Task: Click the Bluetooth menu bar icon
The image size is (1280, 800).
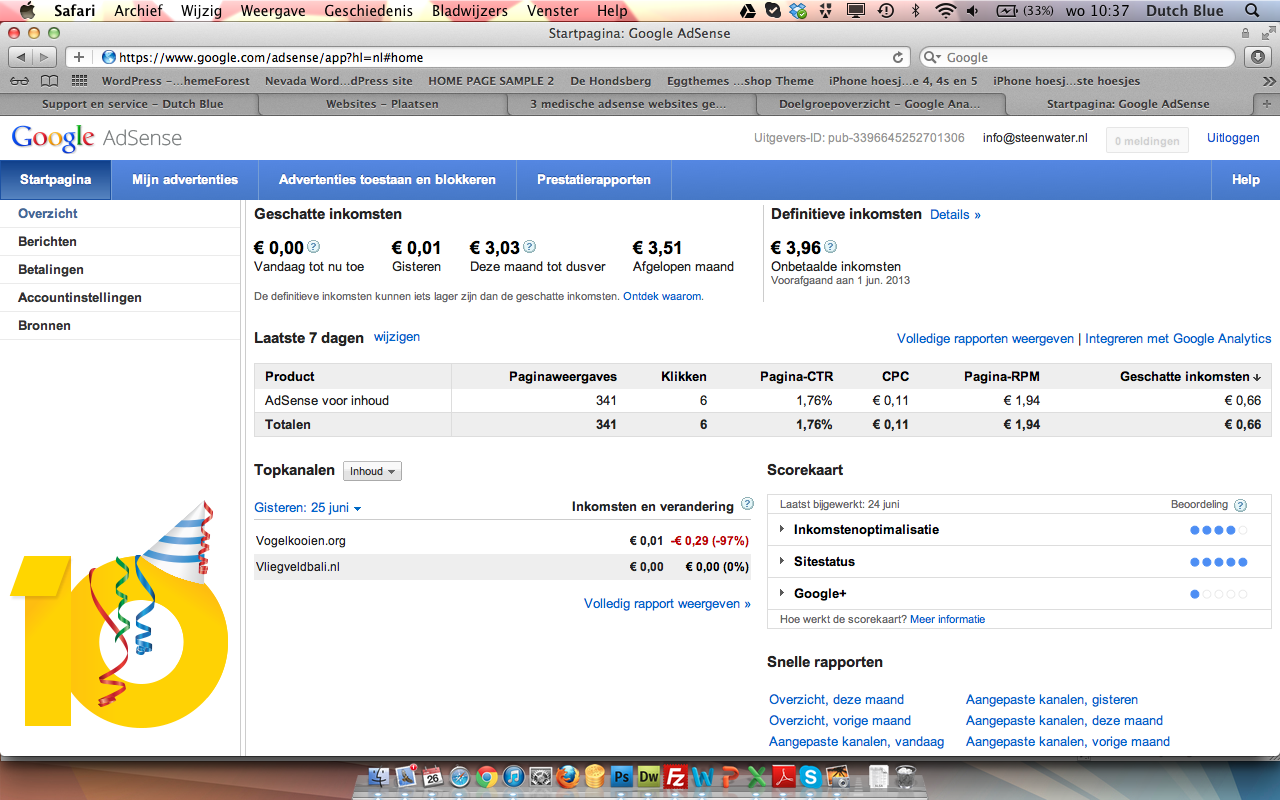Action: point(915,11)
